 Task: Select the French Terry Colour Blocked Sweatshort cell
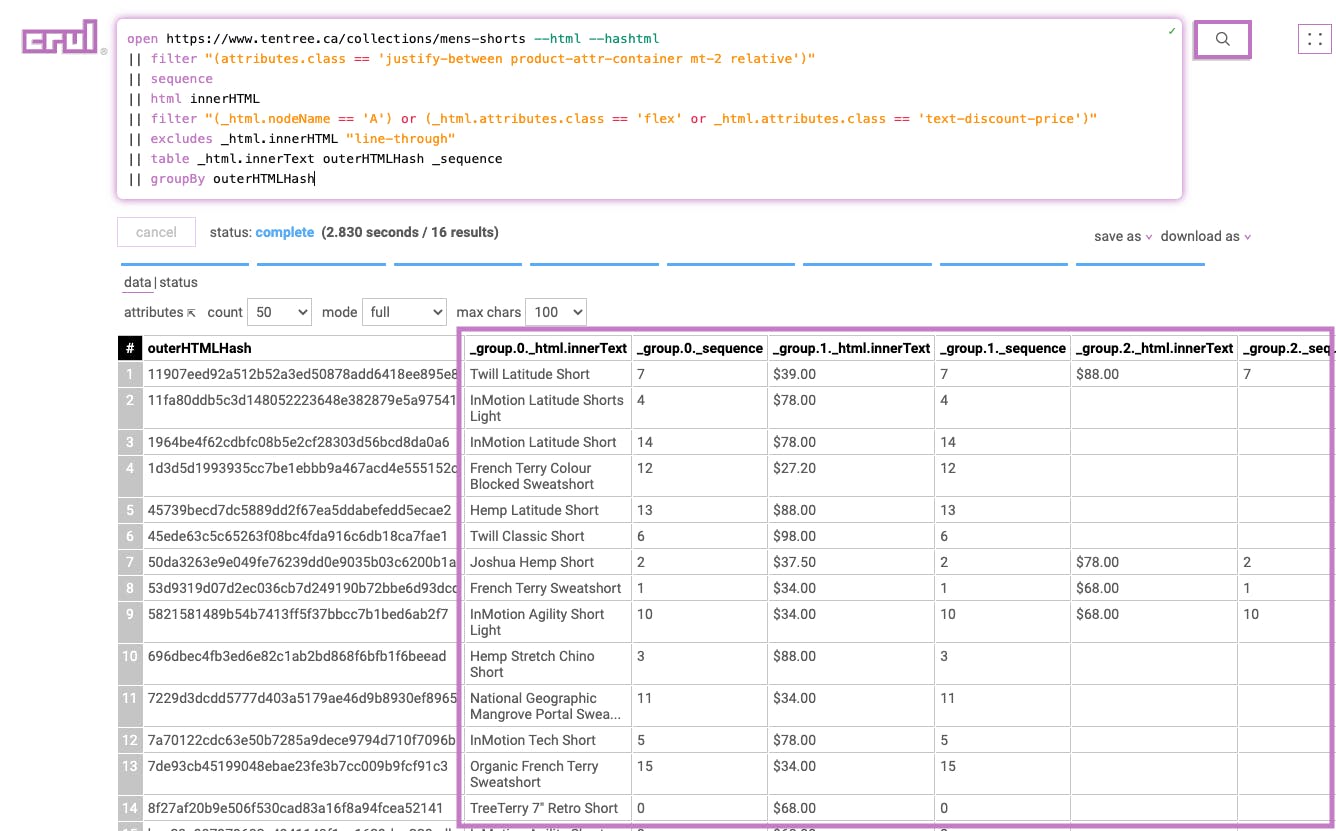[548, 476]
